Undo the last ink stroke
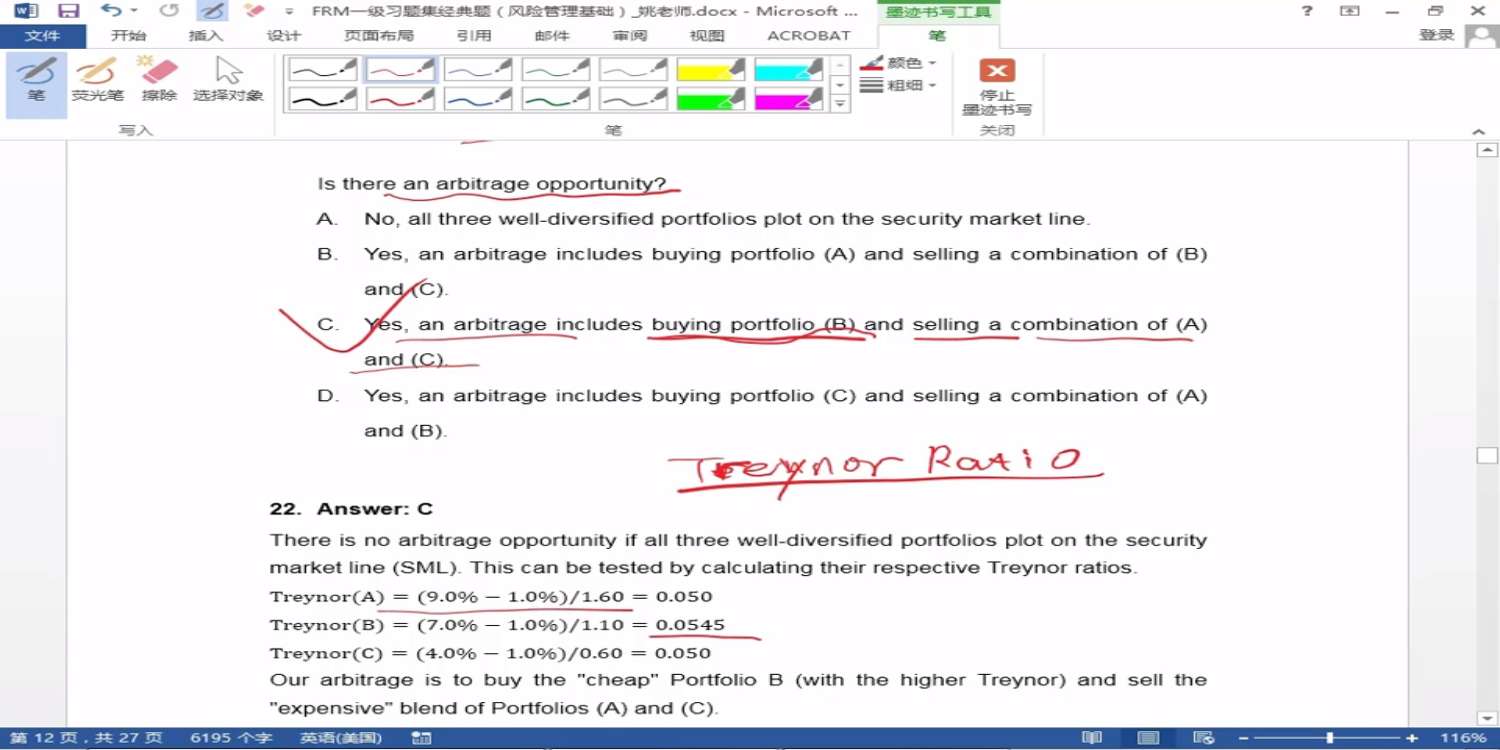This screenshot has height=750, width=1500. 110,11
